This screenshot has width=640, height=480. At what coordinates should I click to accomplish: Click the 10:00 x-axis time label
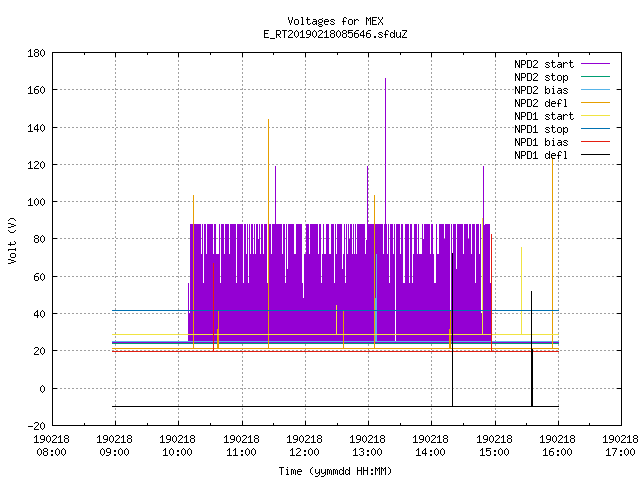click(x=178, y=452)
